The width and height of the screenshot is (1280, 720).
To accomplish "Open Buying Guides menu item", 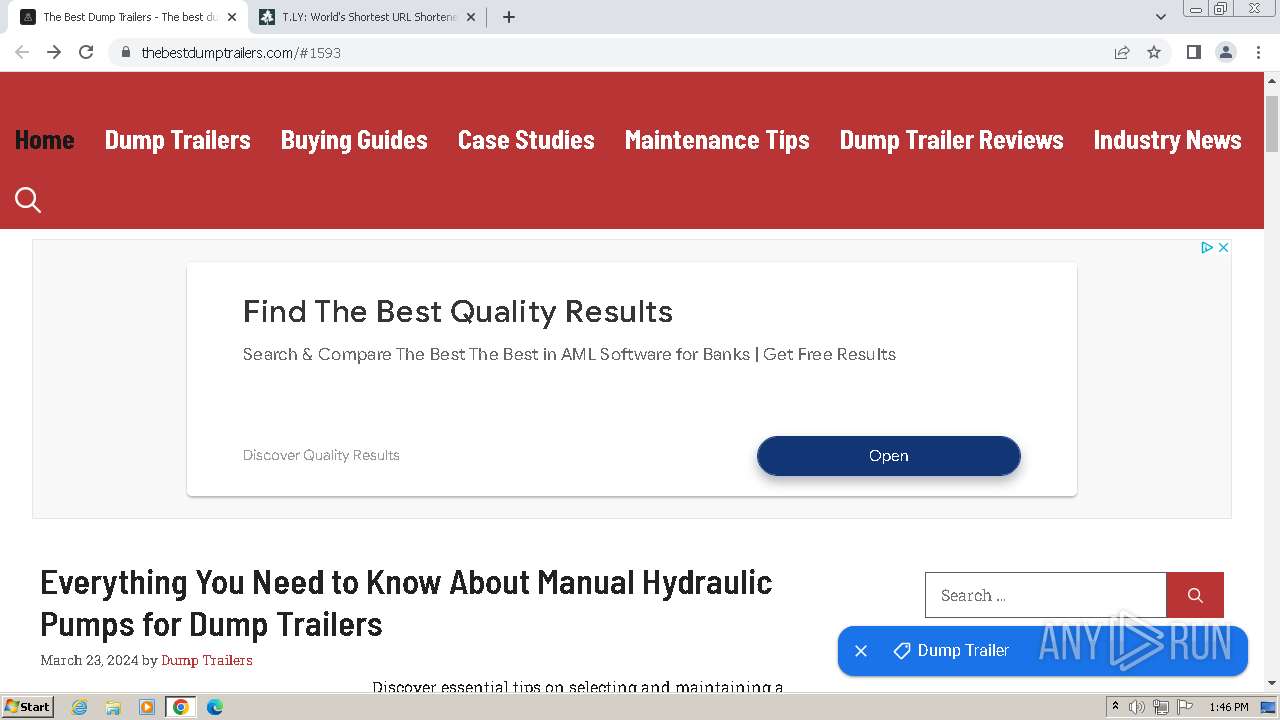I will point(354,140).
